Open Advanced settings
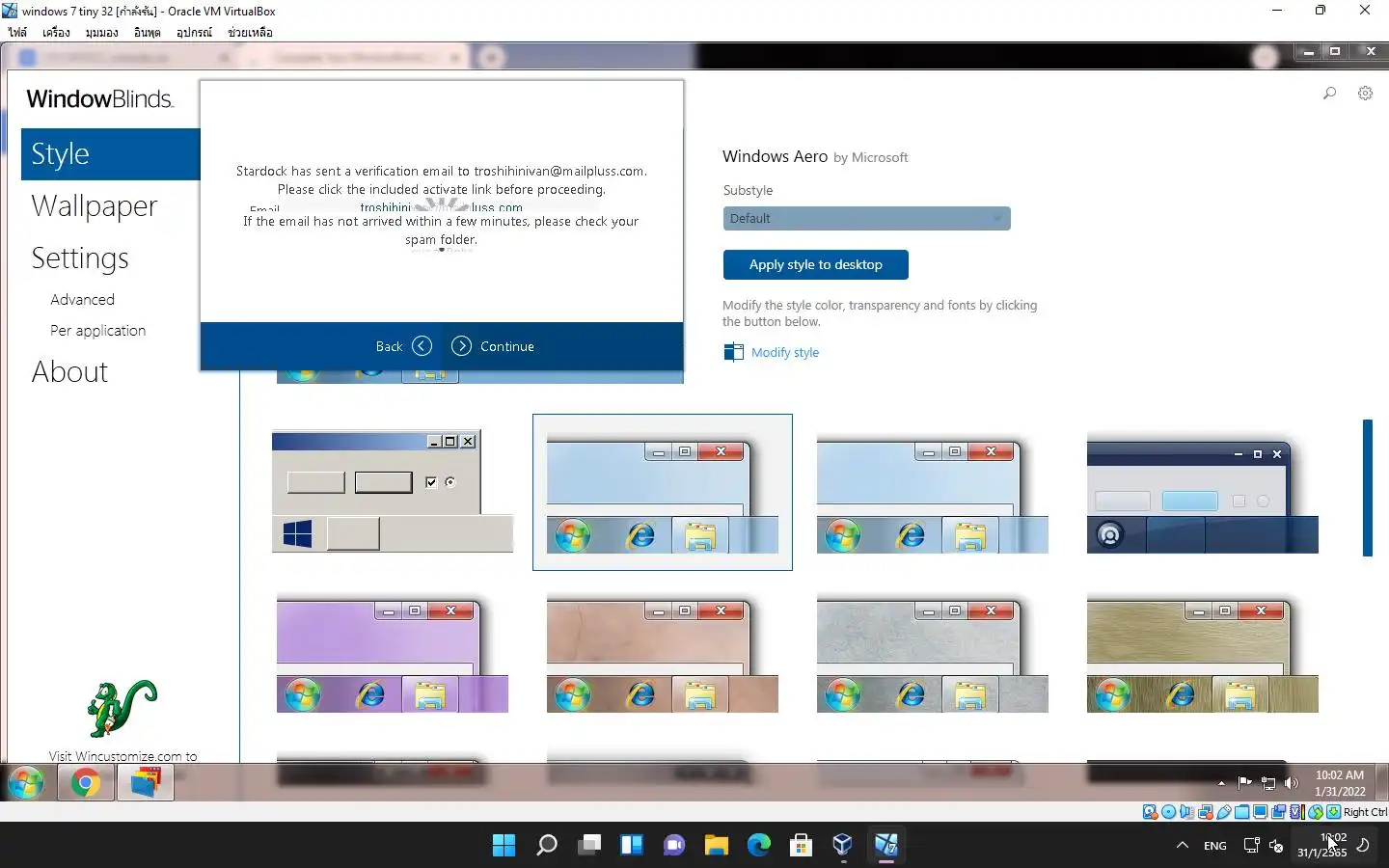1389x868 pixels. [82, 299]
